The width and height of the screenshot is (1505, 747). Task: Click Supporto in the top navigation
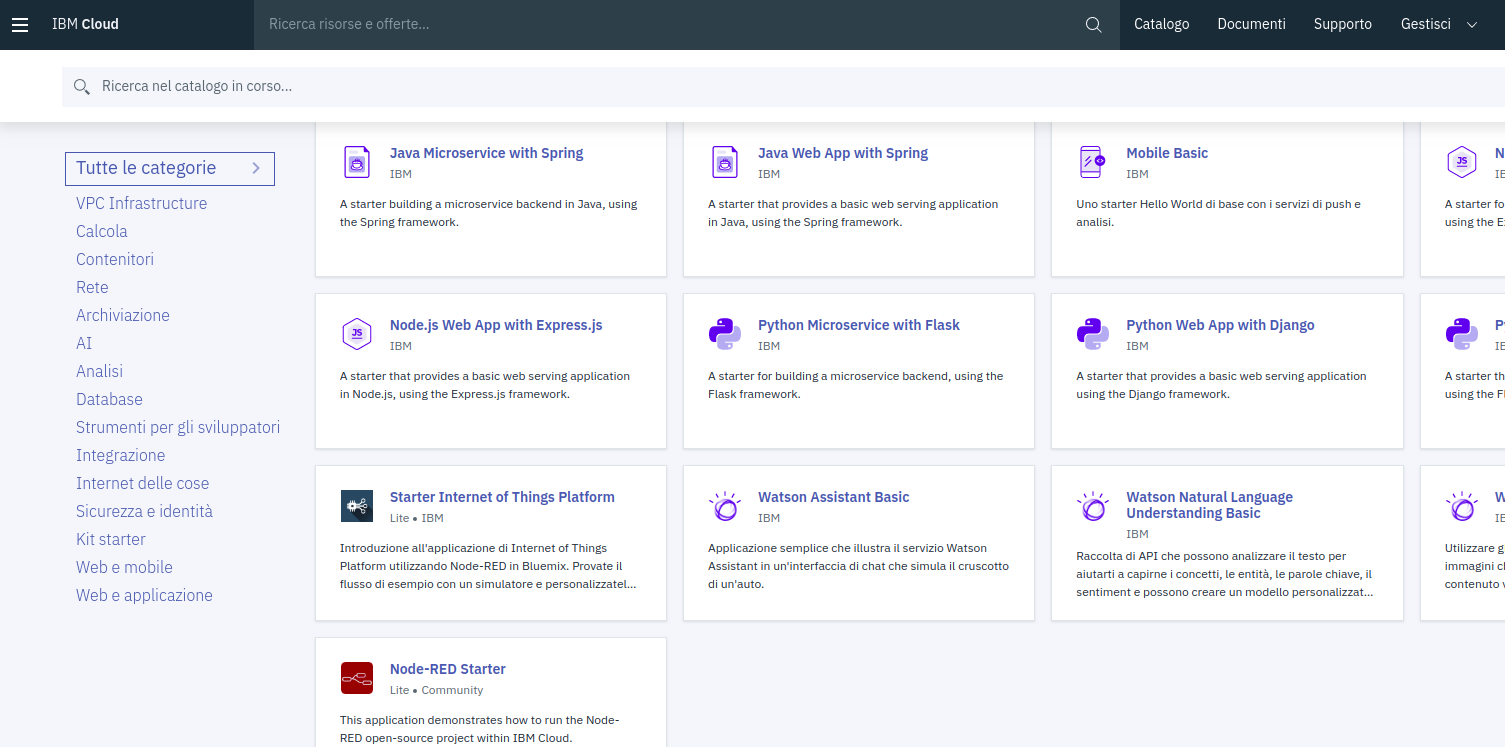[1342, 24]
